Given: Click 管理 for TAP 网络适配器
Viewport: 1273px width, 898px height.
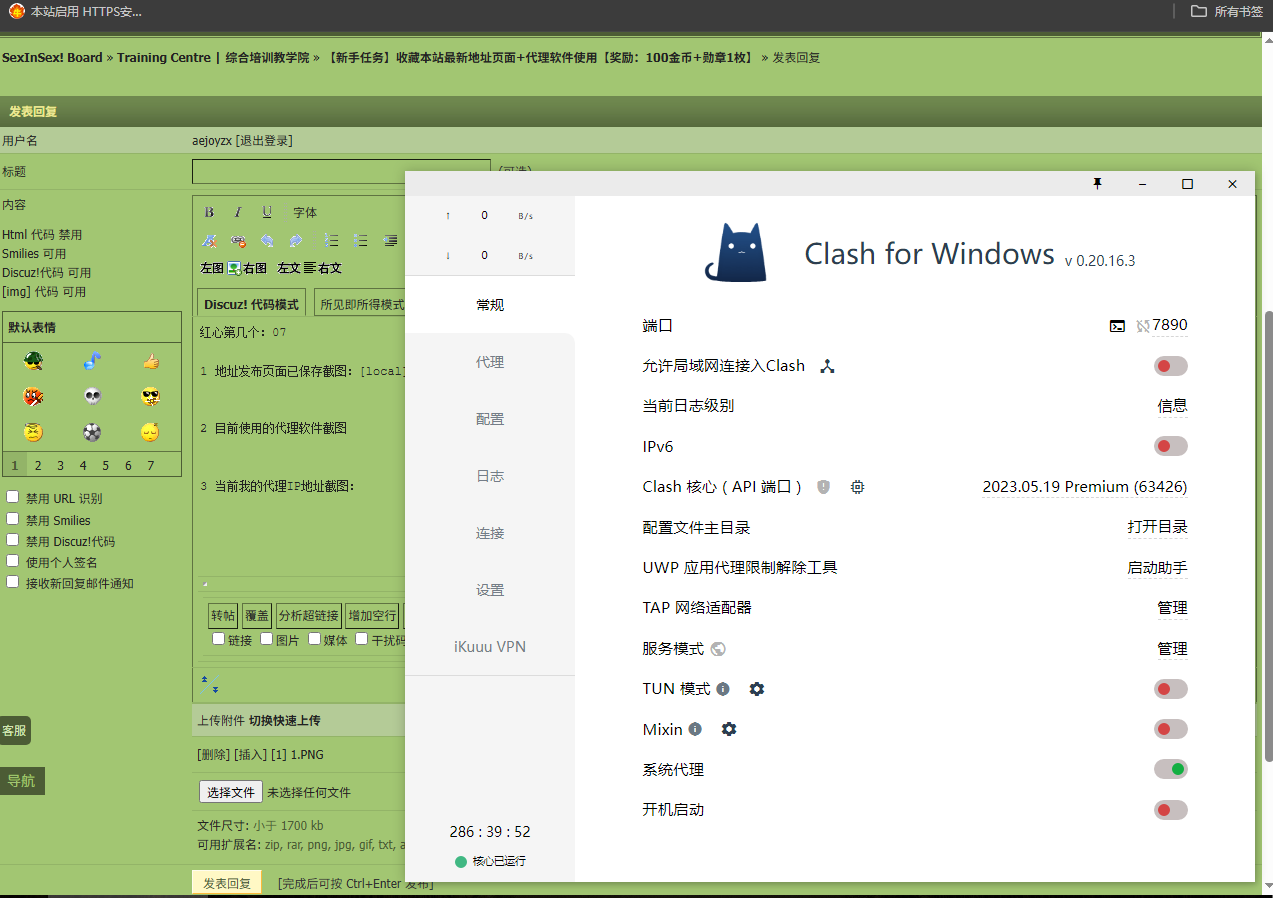Looking at the screenshot, I should point(1173,608).
